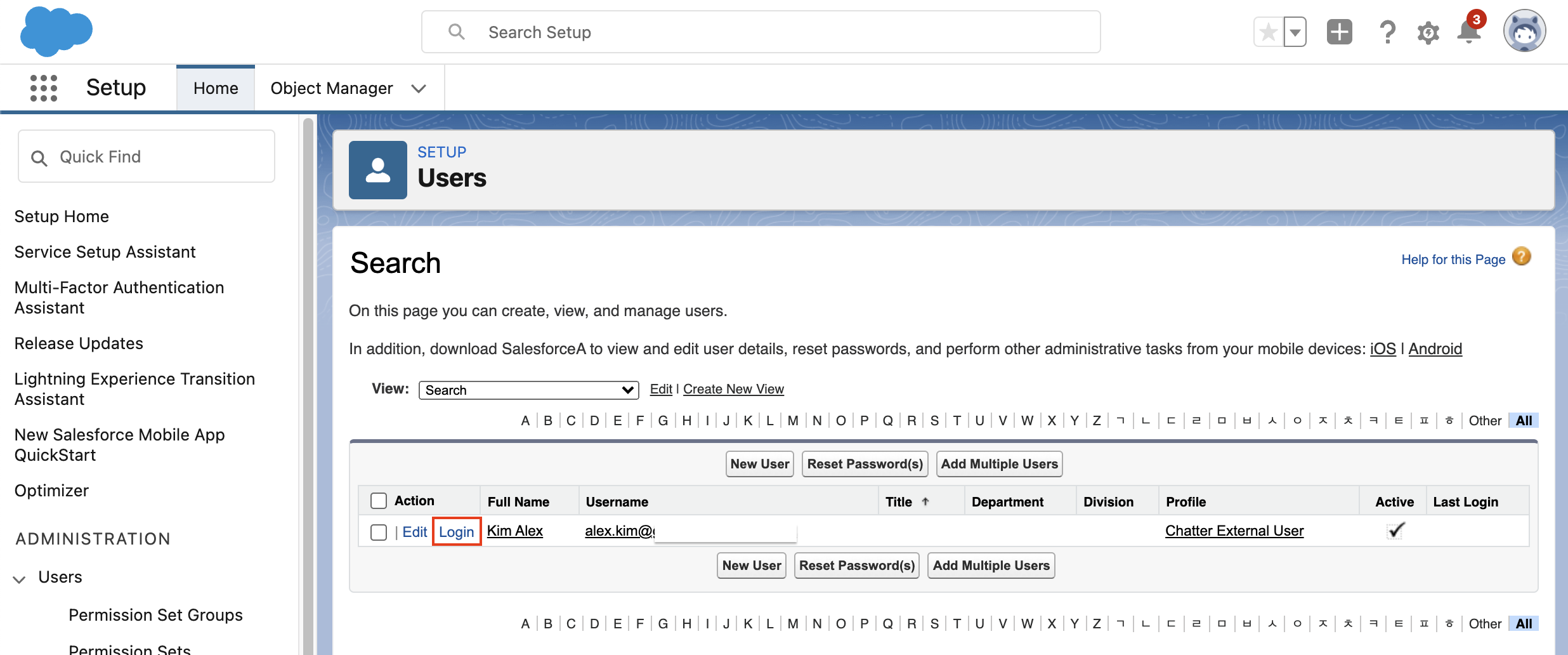Click the top Add Multiple Users button

pyautogui.click(x=999, y=464)
